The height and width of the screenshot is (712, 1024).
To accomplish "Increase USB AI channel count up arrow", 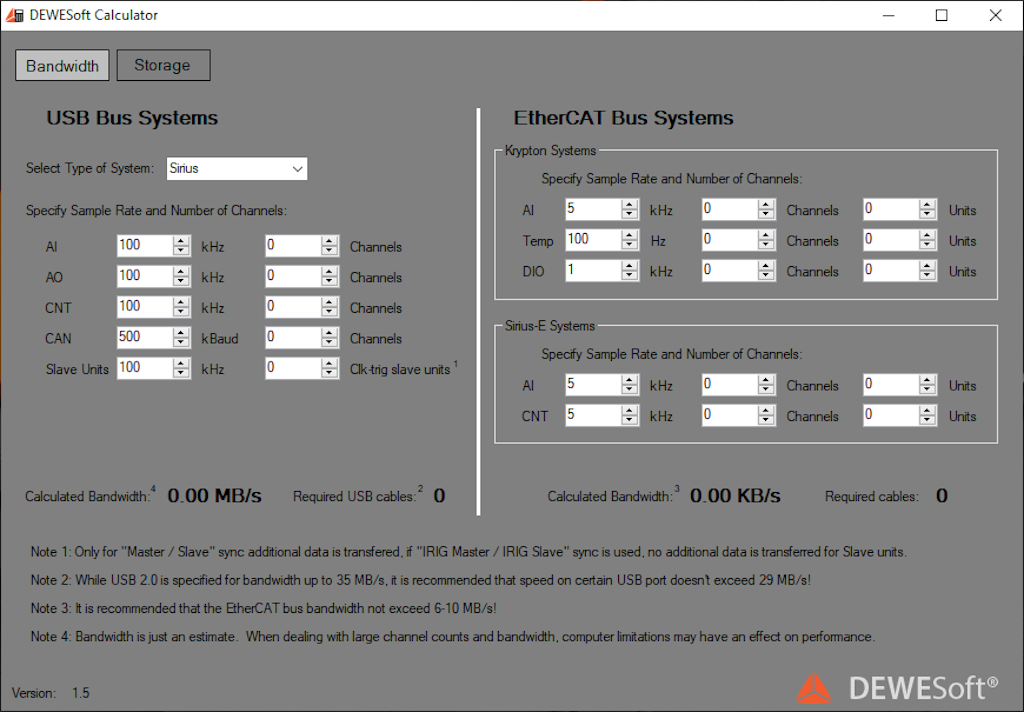I will pos(329,241).
